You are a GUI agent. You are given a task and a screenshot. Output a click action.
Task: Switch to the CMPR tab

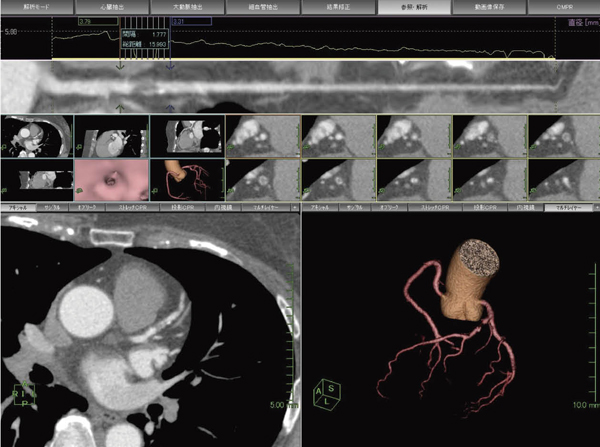coord(562,7)
